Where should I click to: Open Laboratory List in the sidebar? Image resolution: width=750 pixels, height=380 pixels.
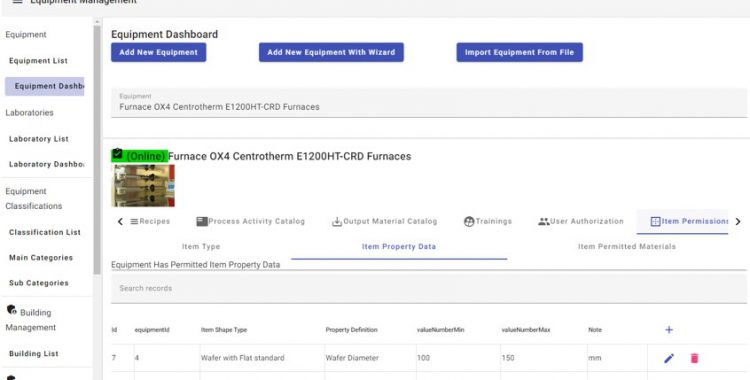pyautogui.click(x=39, y=139)
